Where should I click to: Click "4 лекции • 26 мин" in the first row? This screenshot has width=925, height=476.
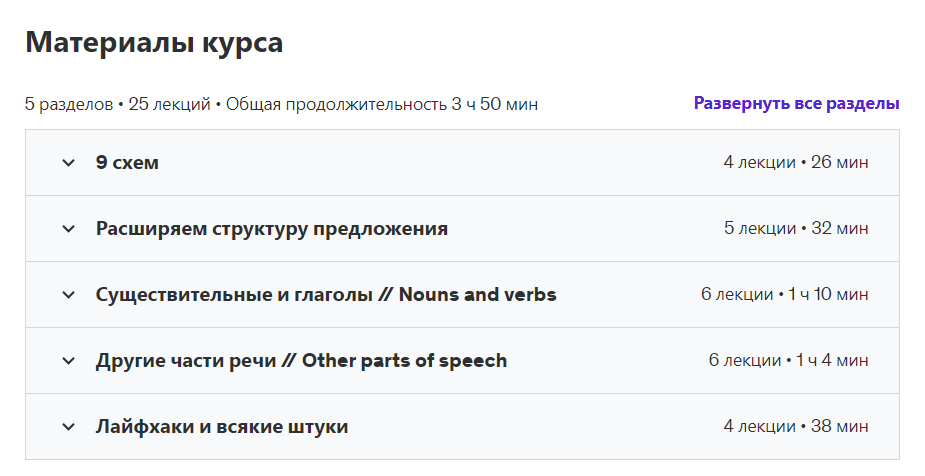pos(795,163)
